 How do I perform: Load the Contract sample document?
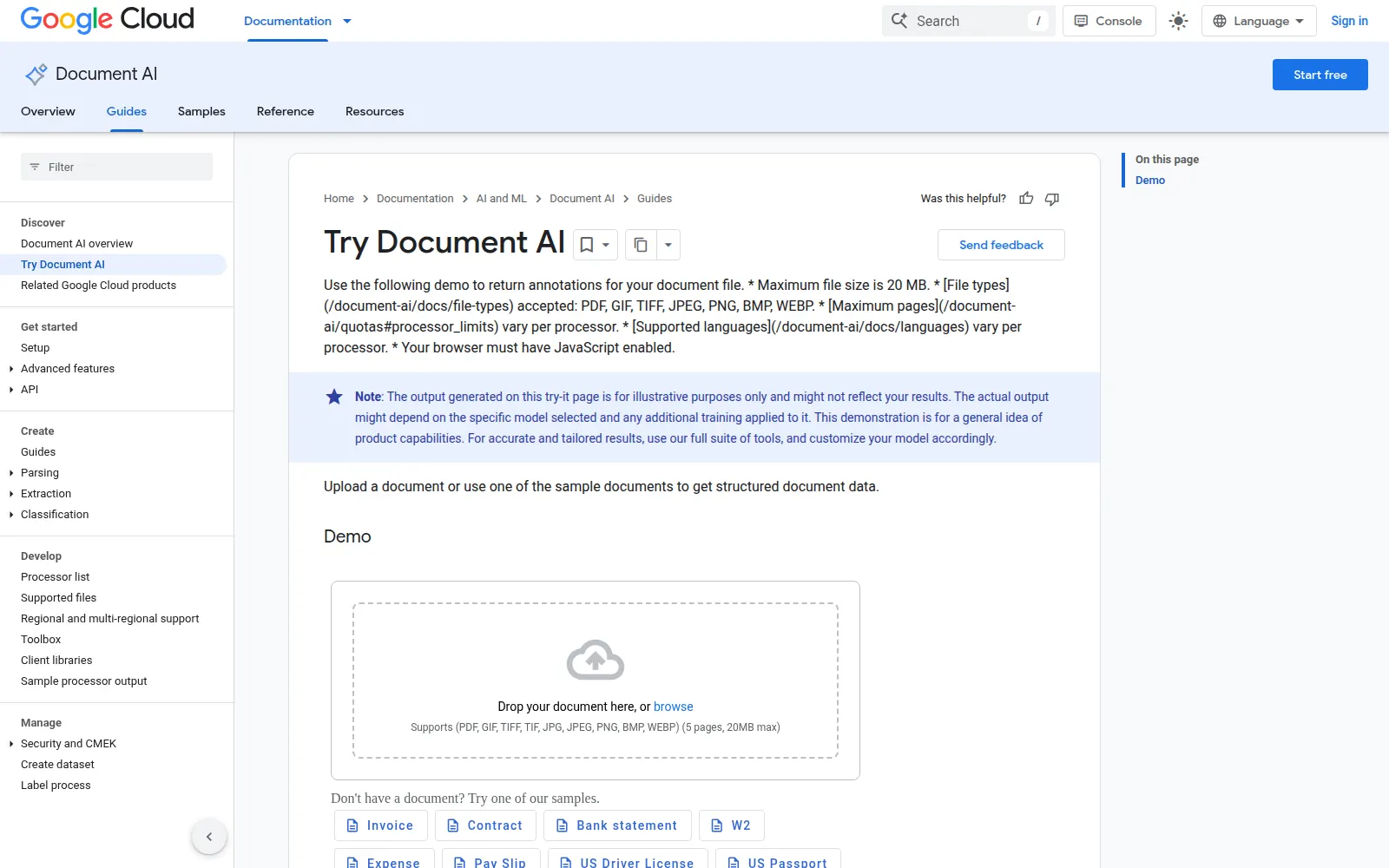485,825
